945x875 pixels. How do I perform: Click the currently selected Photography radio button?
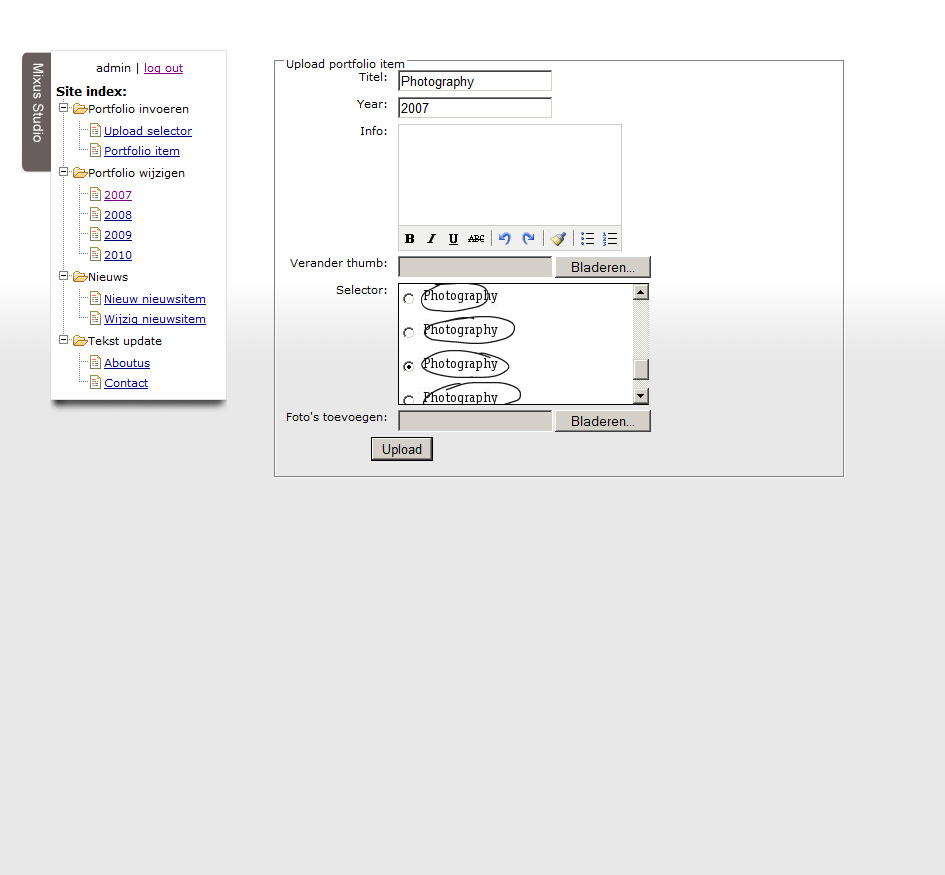[x=408, y=367]
